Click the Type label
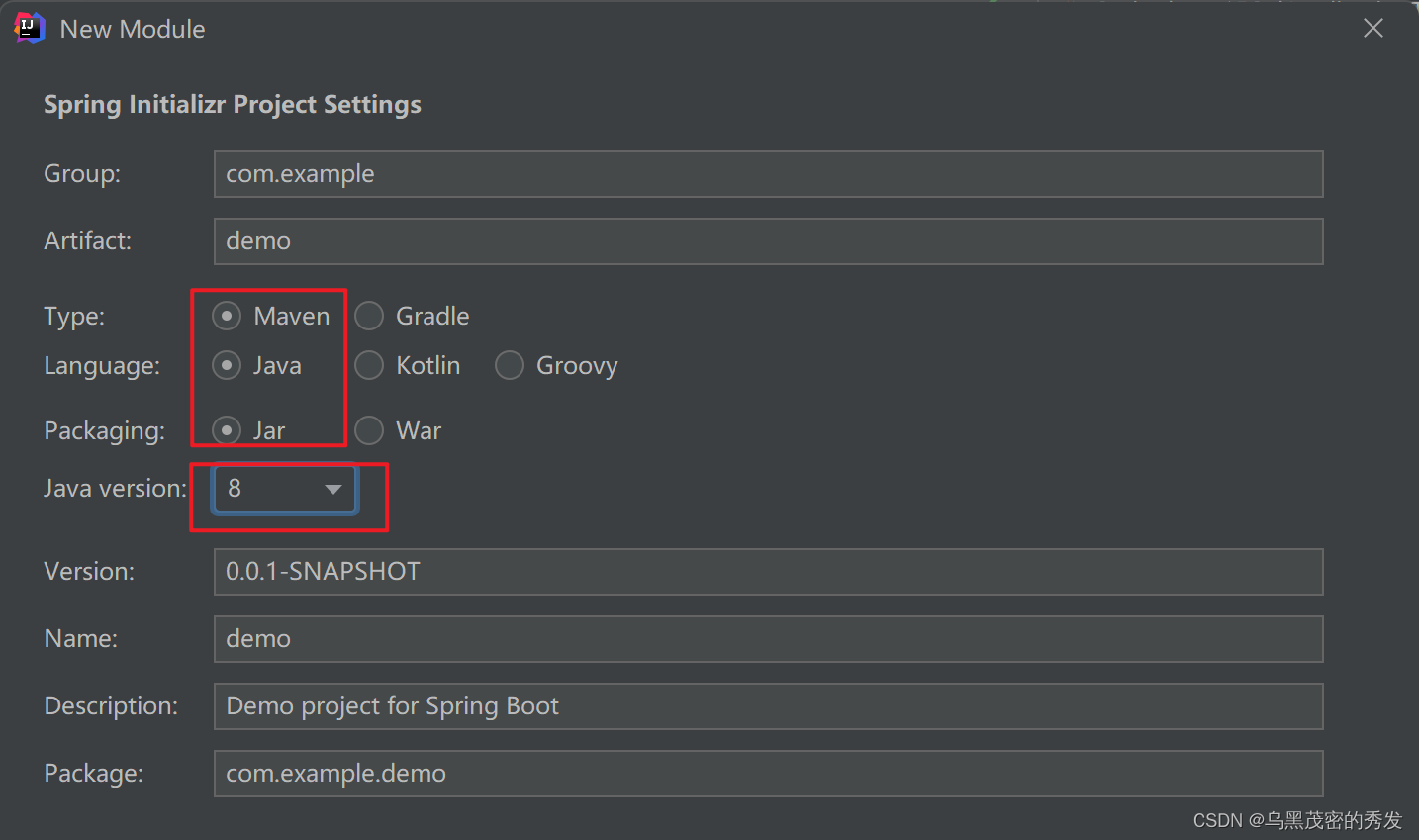The width and height of the screenshot is (1419, 840). pos(74,317)
